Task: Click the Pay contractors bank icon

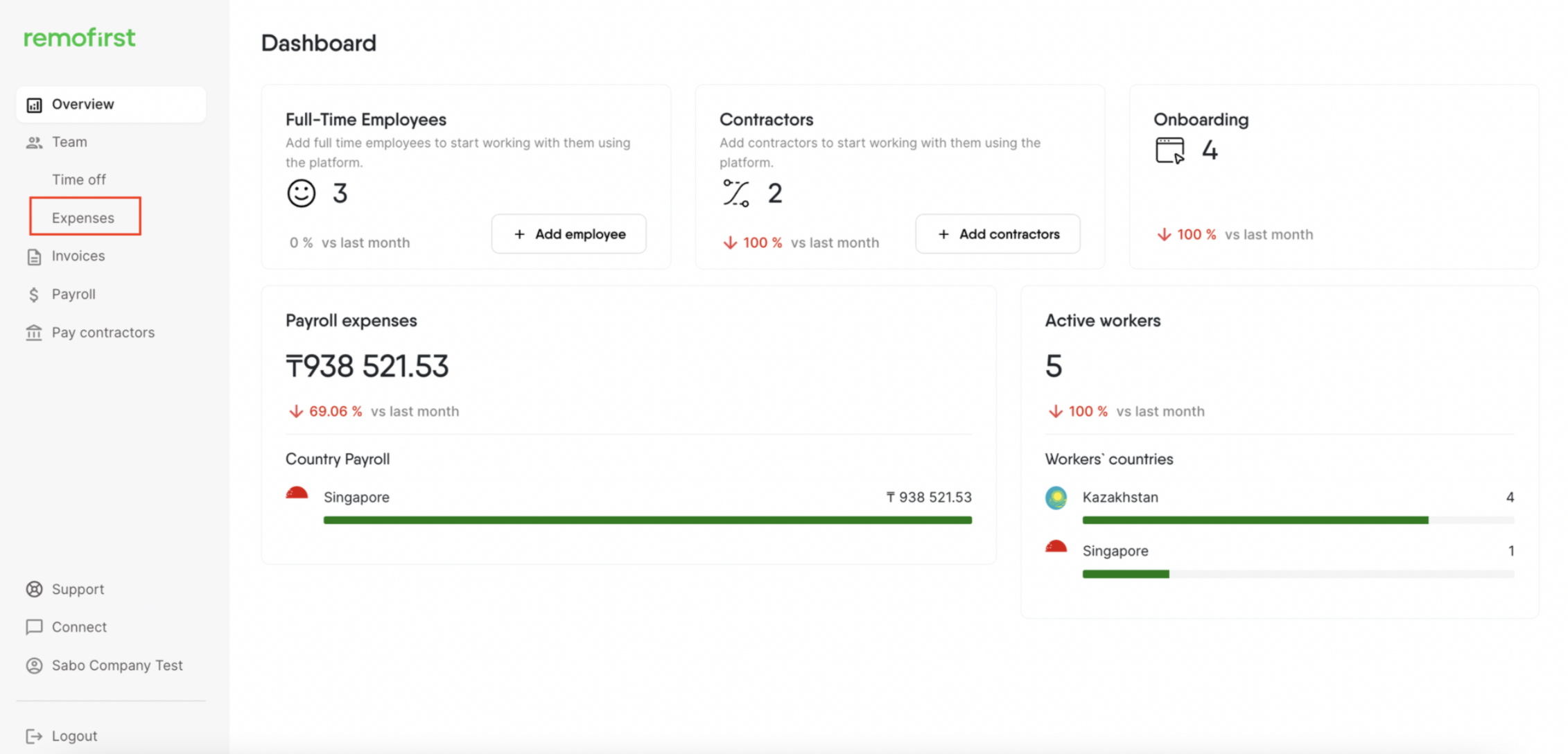Action: coord(34,333)
